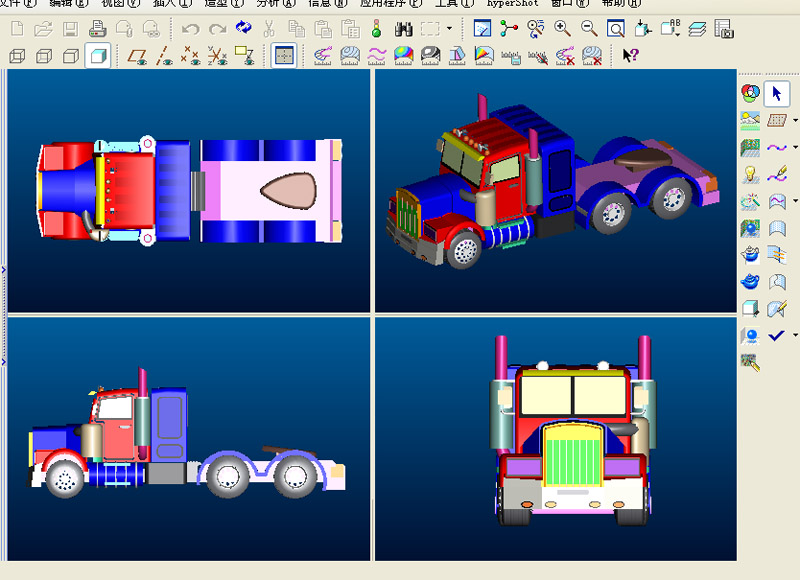
Task: Switch to hidden line display mode
Action: [44, 55]
